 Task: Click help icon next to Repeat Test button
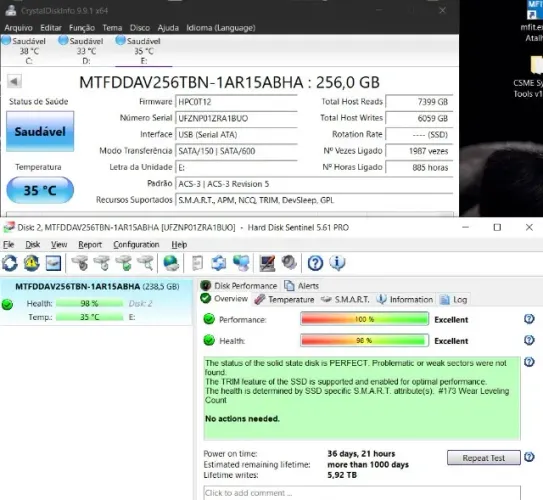pyautogui.click(x=529, y=457)
